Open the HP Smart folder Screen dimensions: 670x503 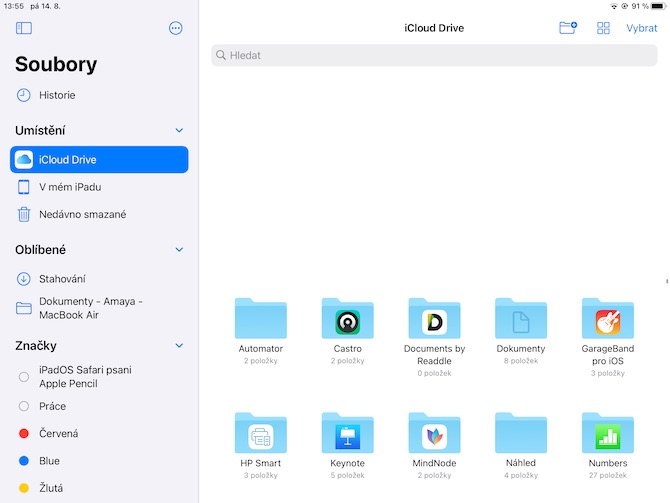click(x=261, y=433)
